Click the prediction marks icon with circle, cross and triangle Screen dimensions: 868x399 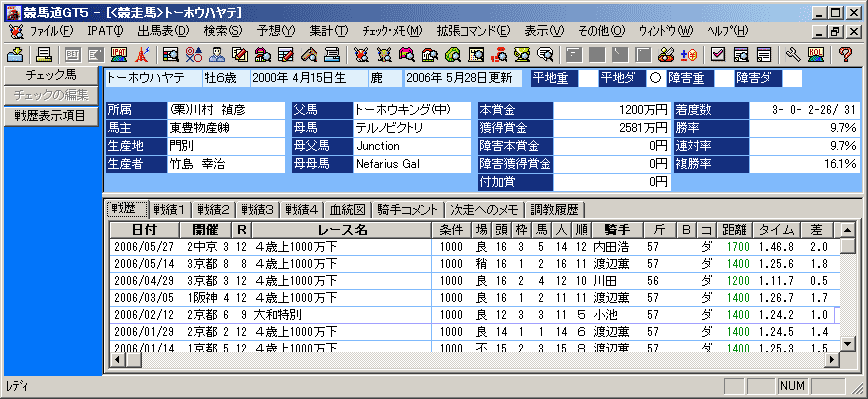[193, 54]
